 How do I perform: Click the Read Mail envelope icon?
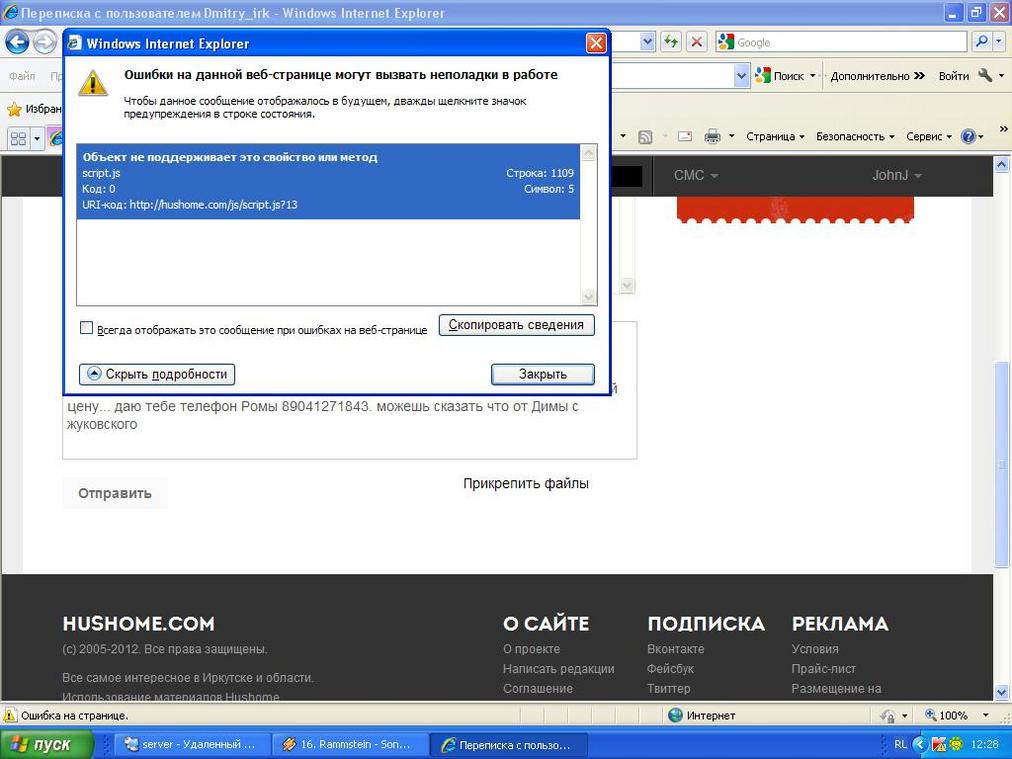(685, 137)
